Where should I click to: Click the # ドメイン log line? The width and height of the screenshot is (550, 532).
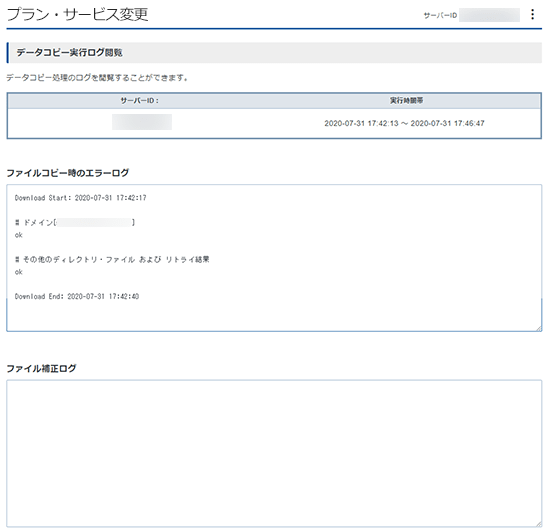click(75, 222)
